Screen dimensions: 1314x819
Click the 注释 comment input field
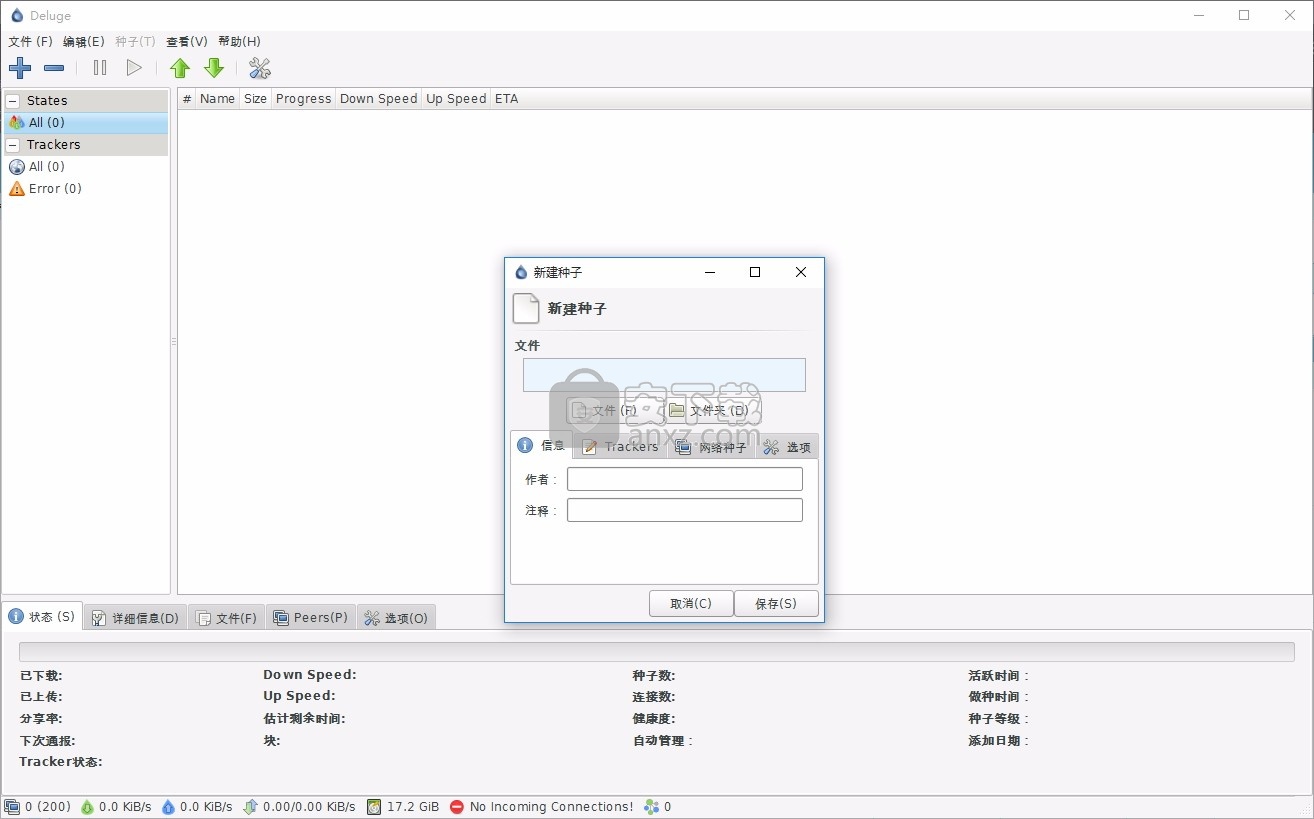(x=685, y=510)
